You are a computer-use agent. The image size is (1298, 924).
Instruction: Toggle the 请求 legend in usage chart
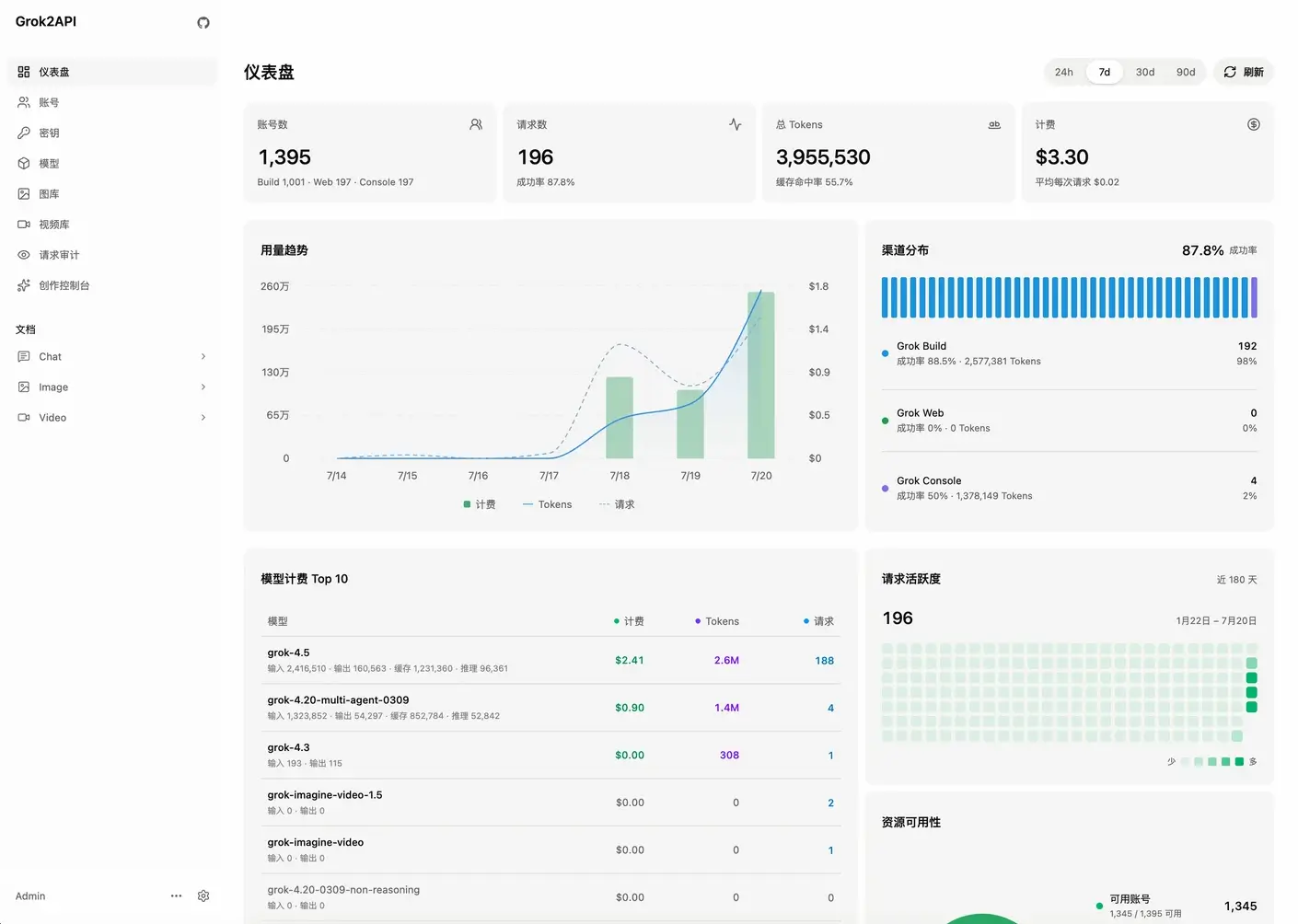tap(617, 504)
